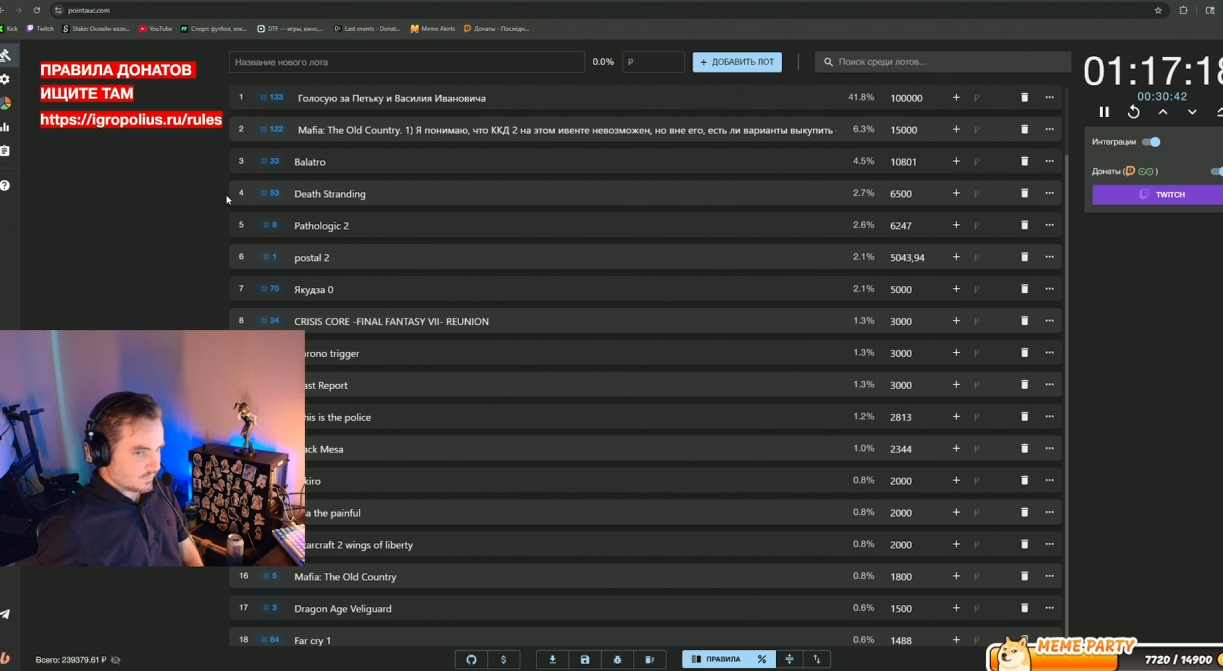Viewport: 1223px width, 671px height.
Task: Click plus icon on postal 2 row
Action: pos(955,257)
